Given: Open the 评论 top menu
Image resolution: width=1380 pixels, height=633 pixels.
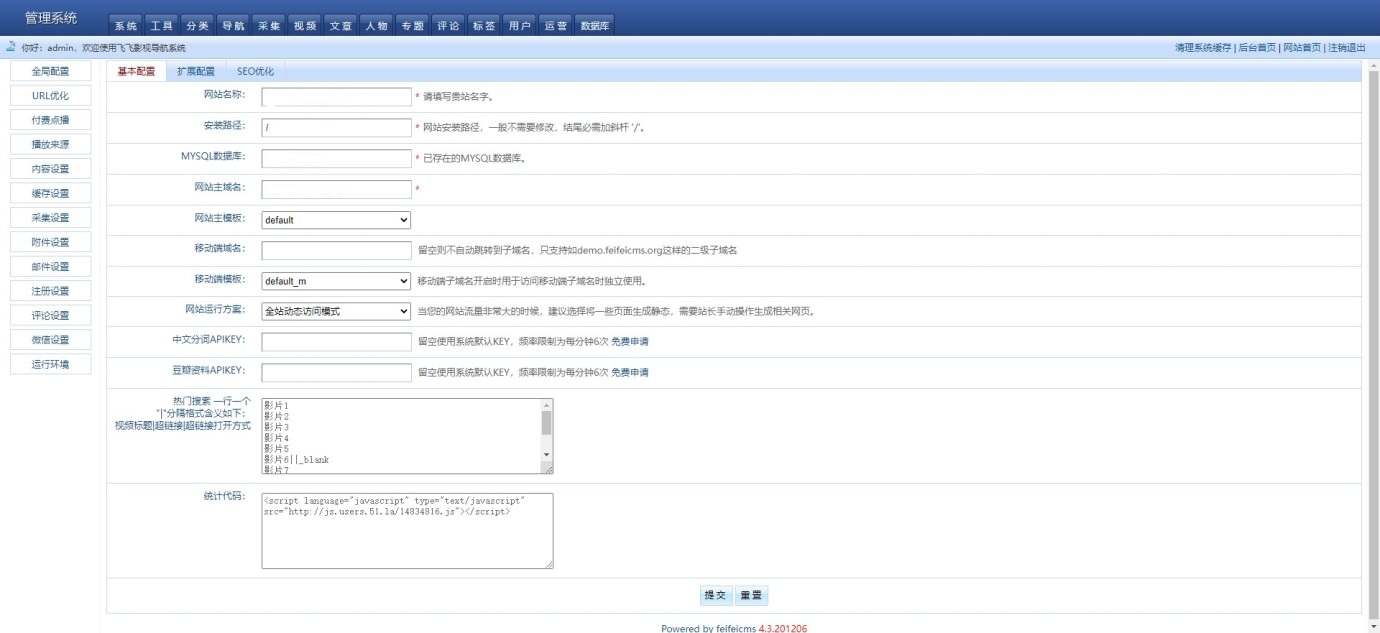Looking at the screenshot, I should coord(450,26).
